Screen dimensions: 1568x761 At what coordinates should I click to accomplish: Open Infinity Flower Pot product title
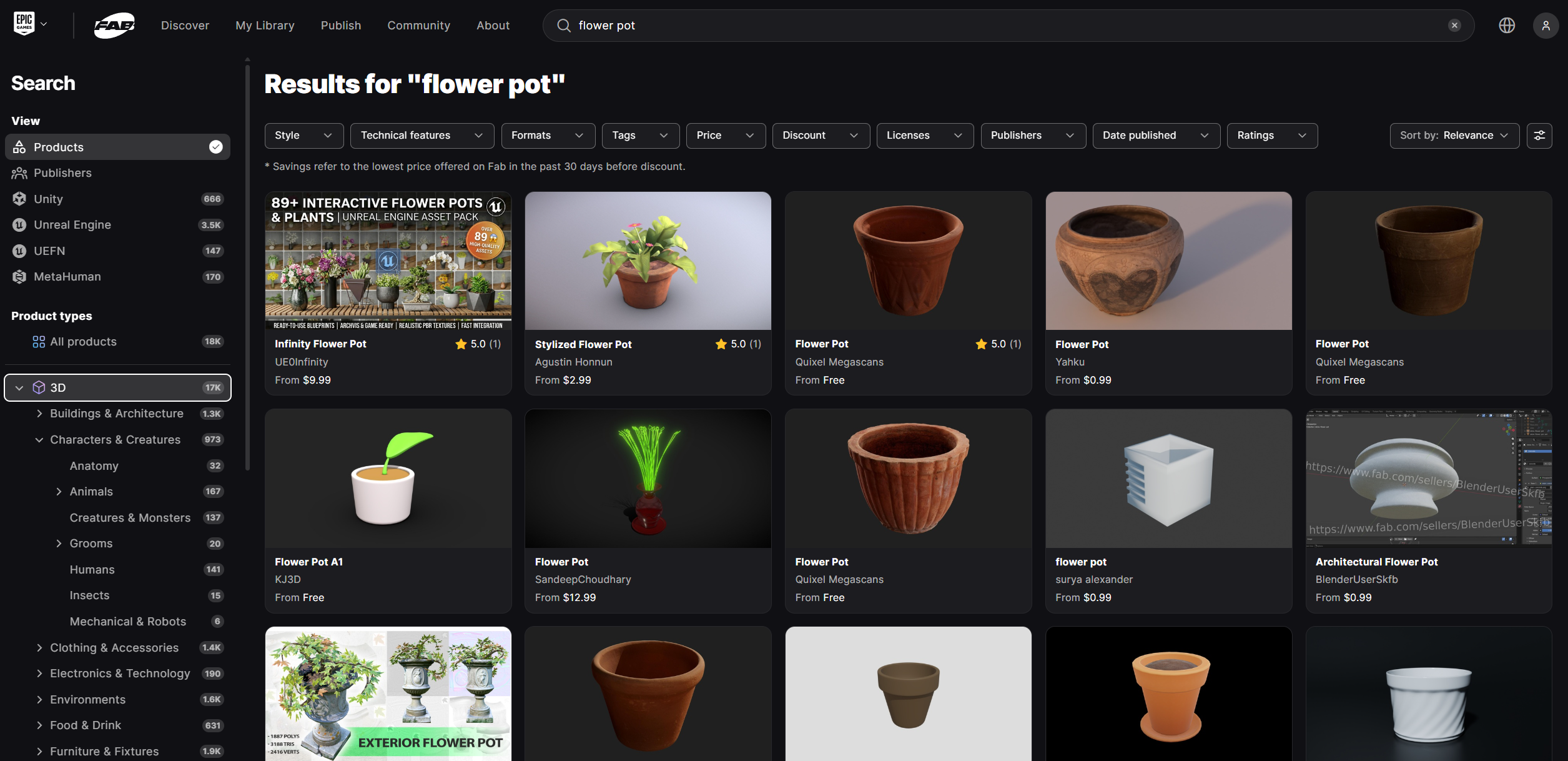coord(320,344)
